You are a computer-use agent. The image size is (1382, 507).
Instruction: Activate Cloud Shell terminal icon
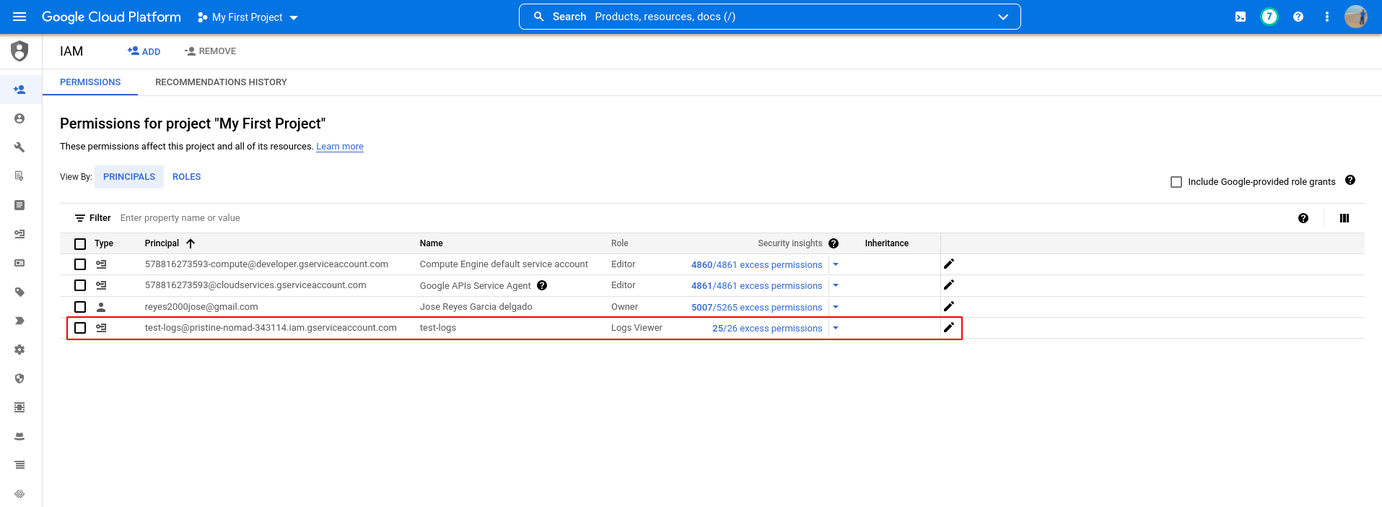pyautogui.click(x=1240, y=17)
